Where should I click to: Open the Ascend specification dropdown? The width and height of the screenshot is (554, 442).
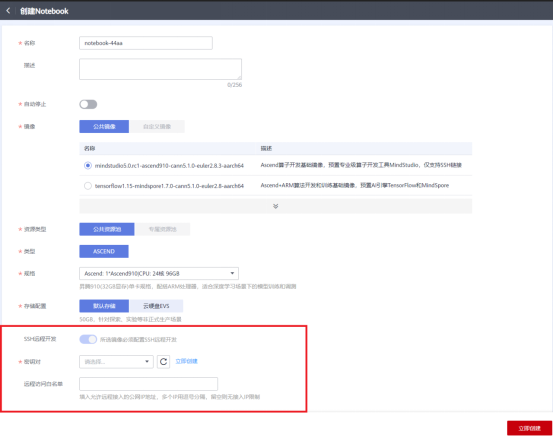pos(159,273)
